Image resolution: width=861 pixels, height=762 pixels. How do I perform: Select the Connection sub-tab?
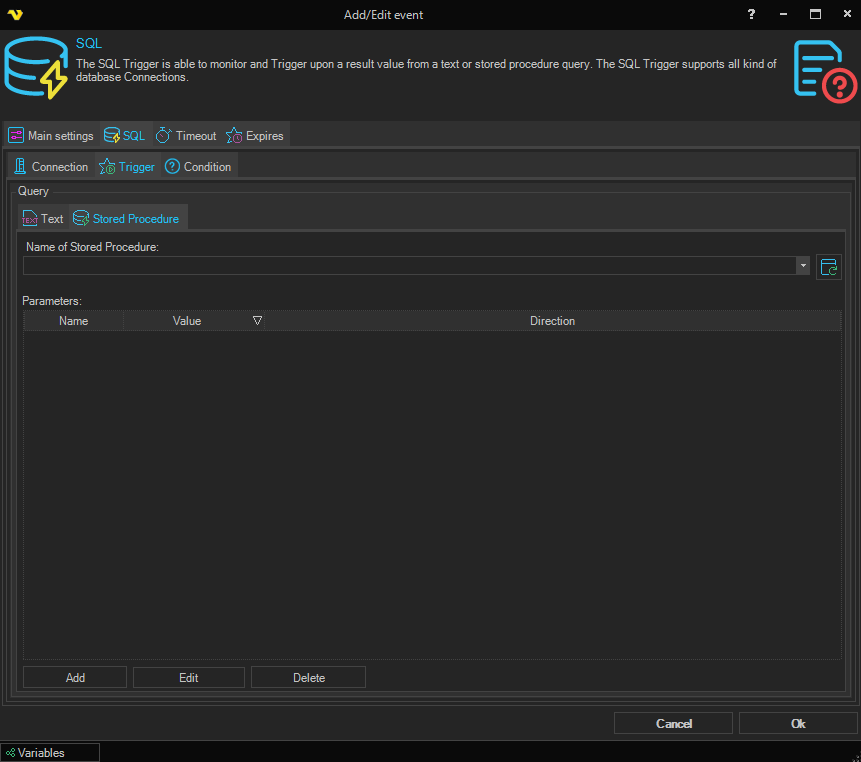coord(51,167)
